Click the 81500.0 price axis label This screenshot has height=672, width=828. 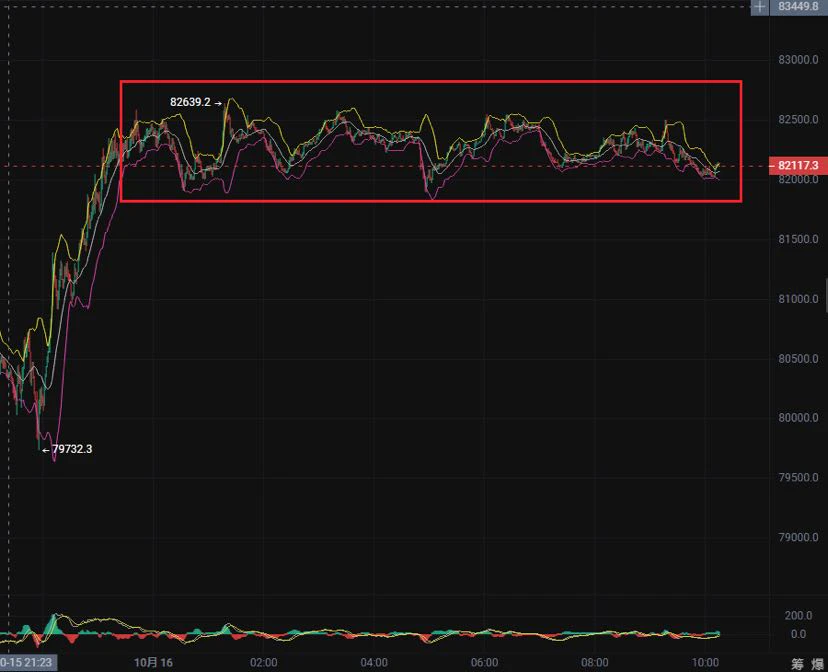[798, 239]
